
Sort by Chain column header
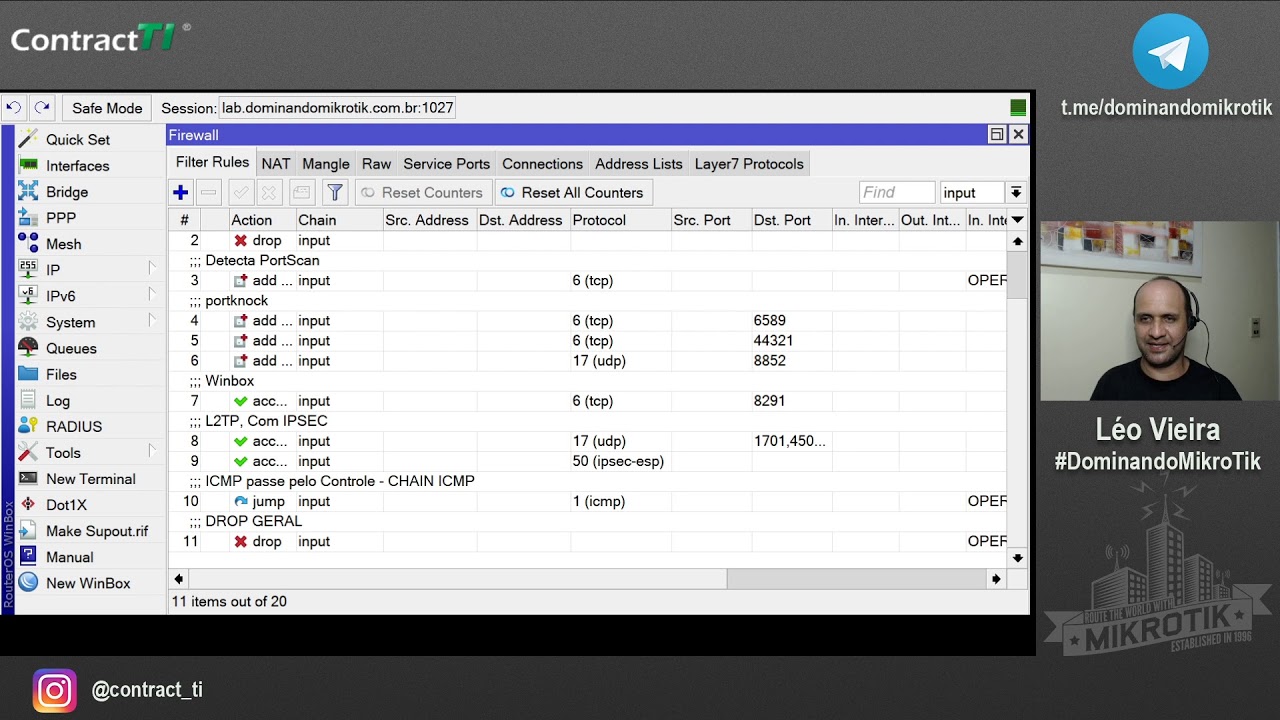339,220
